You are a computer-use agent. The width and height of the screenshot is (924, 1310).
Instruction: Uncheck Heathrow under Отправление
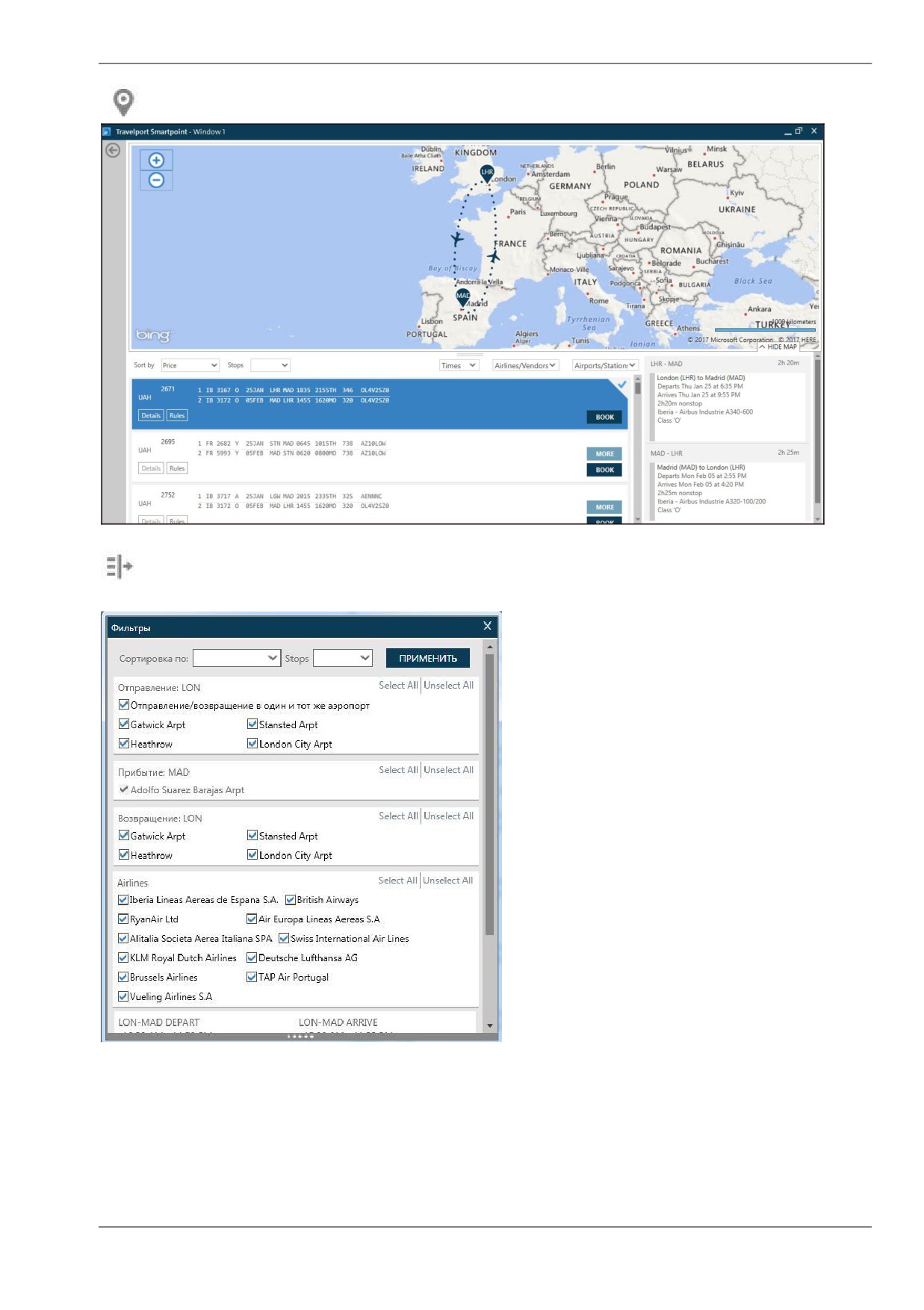(x=124, y=743)
